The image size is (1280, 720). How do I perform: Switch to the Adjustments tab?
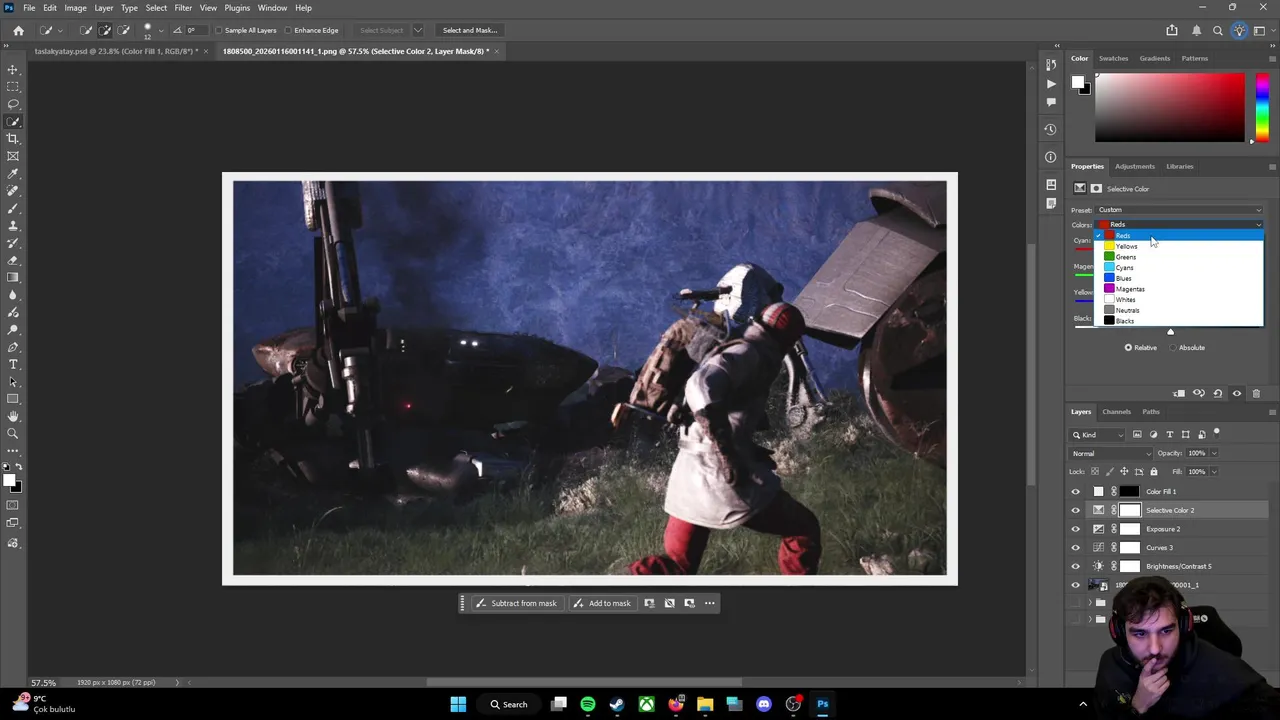coord(1135,166)
